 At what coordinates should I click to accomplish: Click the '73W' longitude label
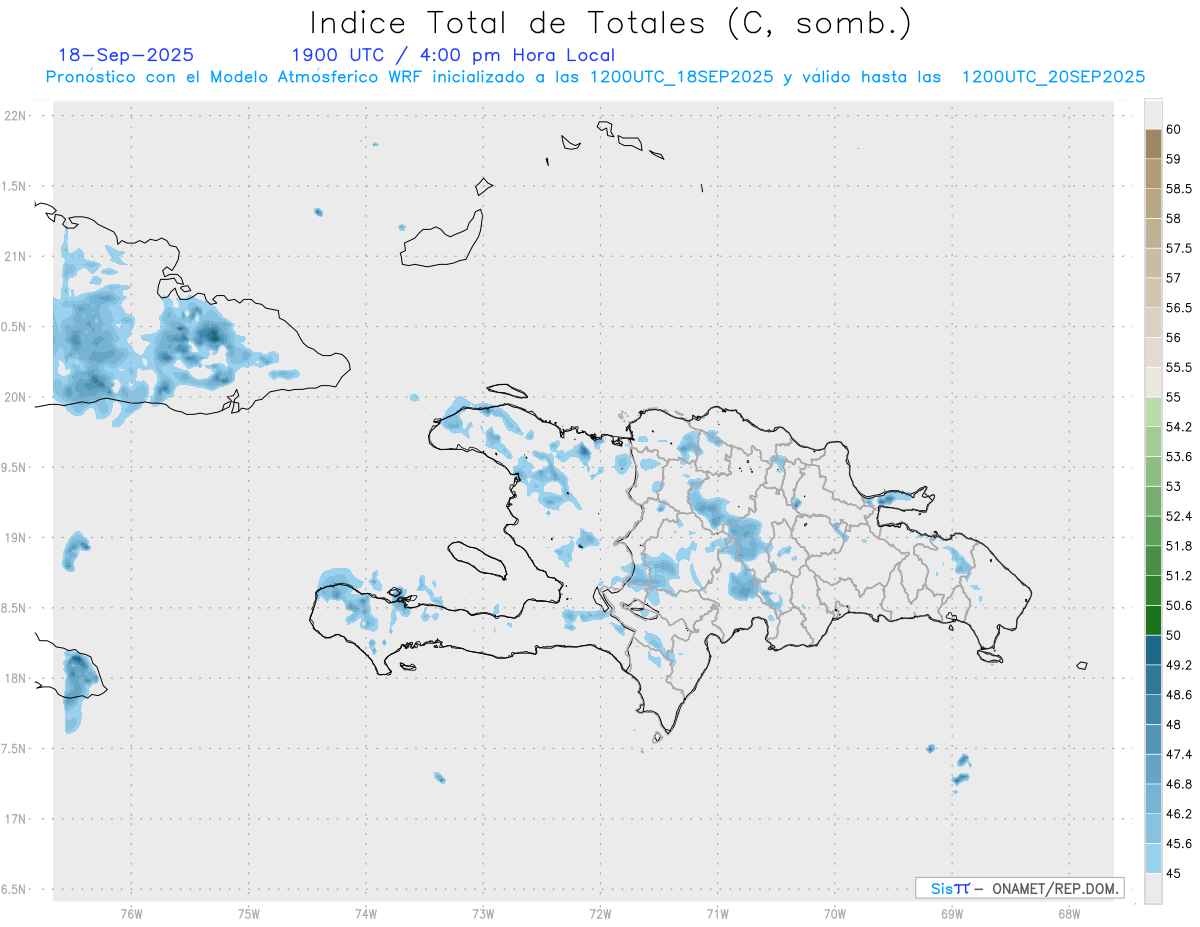[x=483, y=914]
